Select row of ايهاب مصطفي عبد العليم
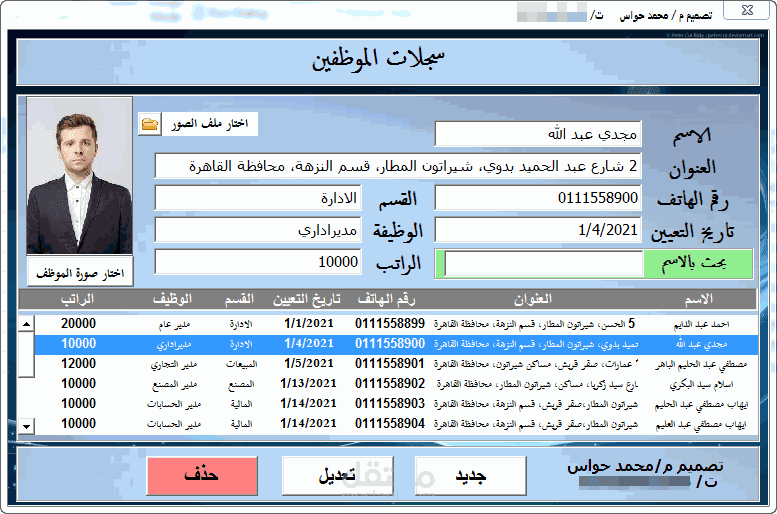777x514 pixels. (x=396, y=424)
